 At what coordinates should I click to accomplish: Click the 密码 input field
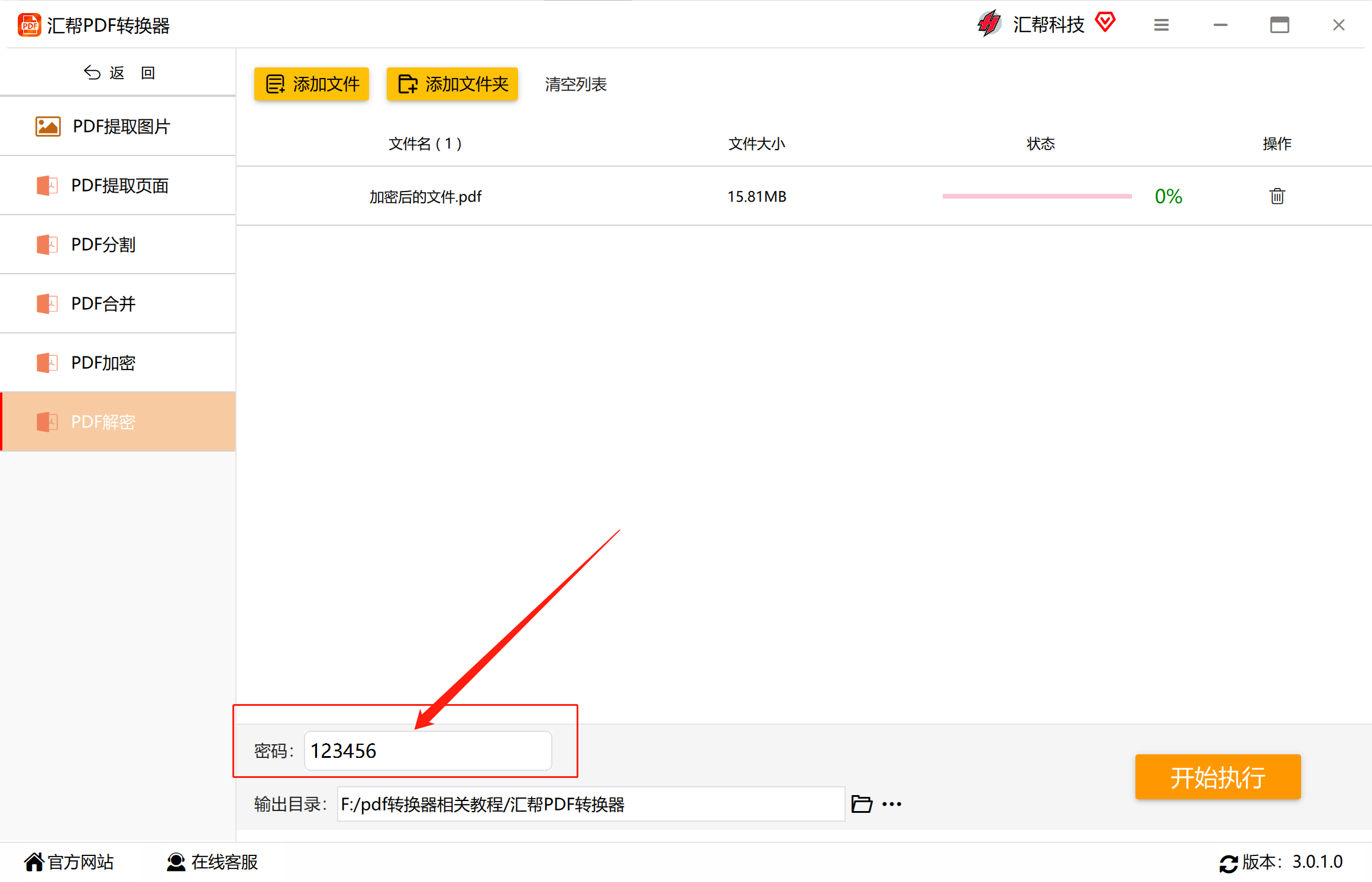428,750
